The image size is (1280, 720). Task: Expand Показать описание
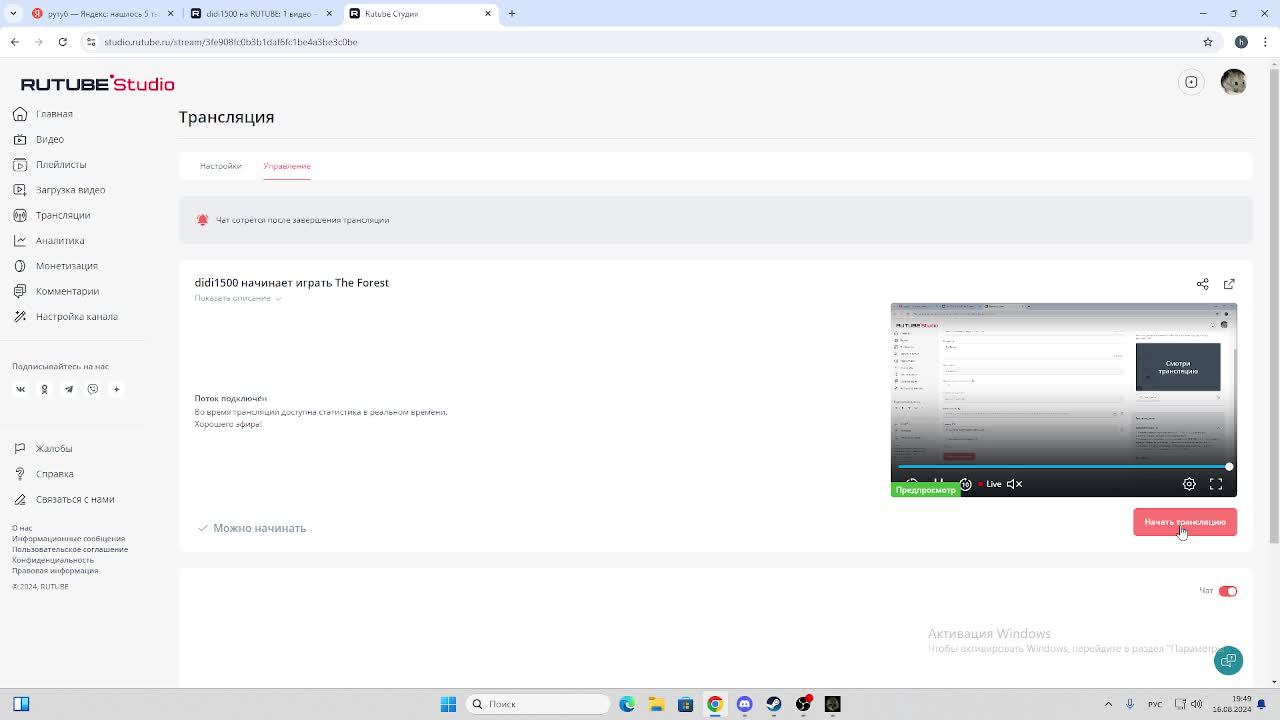238,298
